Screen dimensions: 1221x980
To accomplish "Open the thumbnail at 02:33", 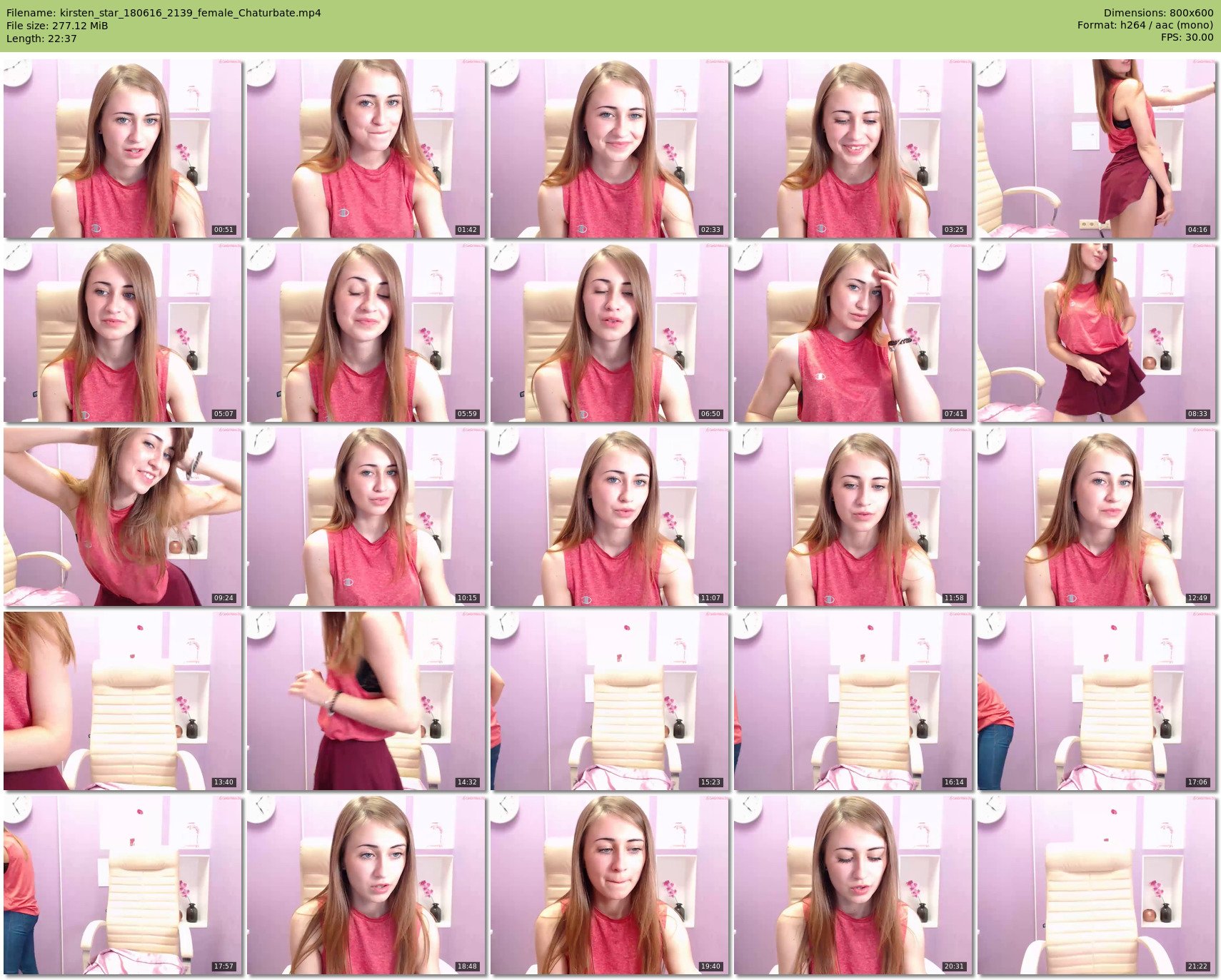I will (610, 148).
